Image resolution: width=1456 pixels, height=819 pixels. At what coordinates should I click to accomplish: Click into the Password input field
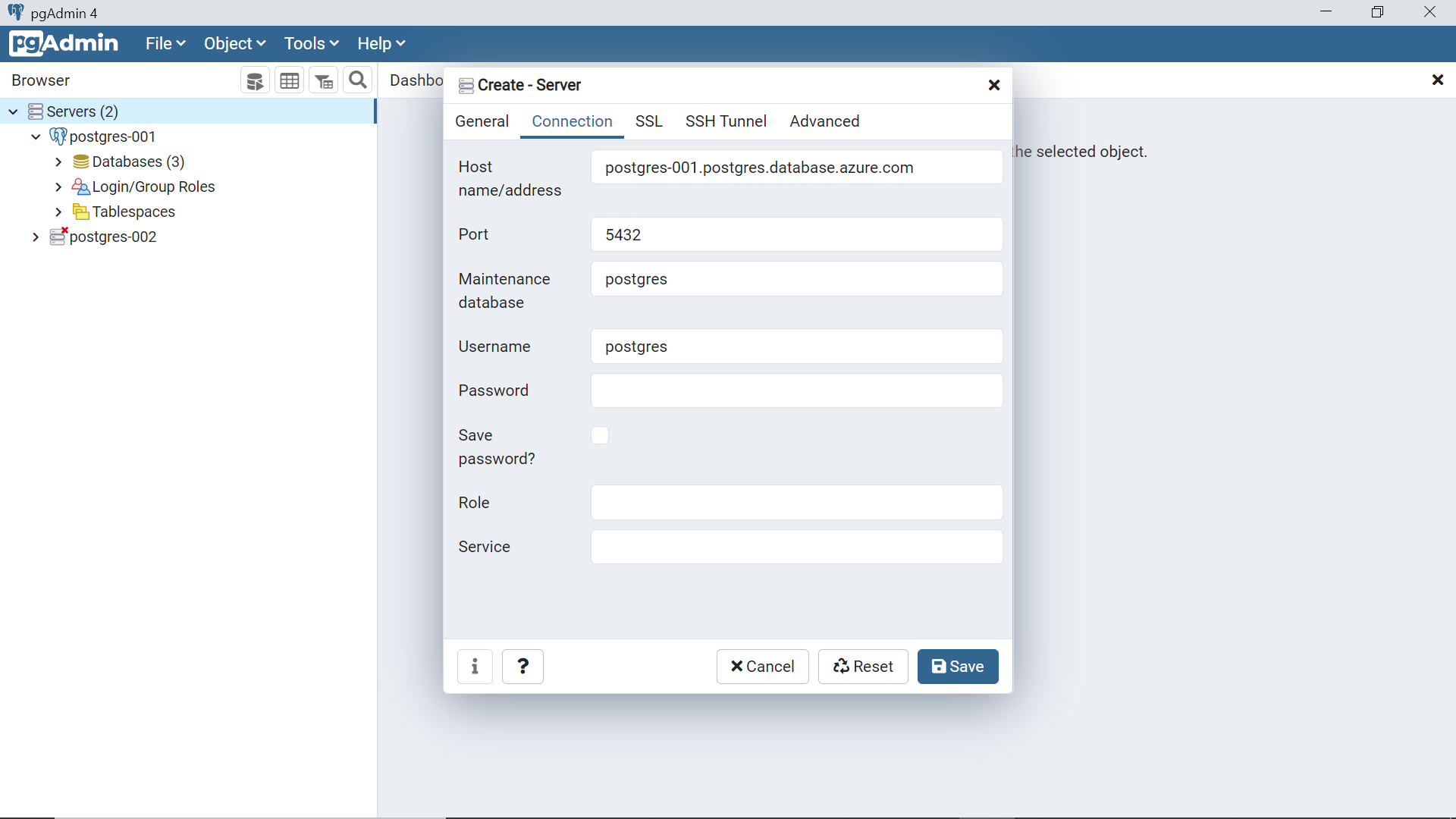796,391
